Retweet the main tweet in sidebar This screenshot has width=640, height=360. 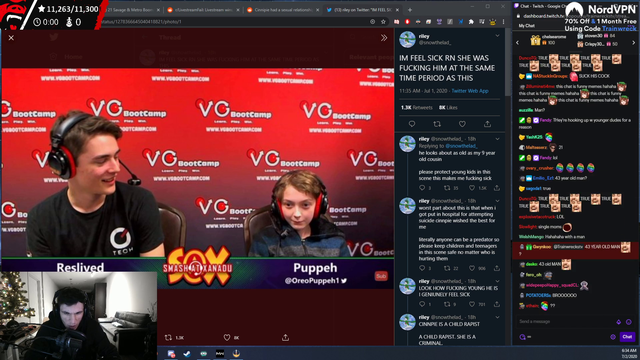tap(437, 124)
